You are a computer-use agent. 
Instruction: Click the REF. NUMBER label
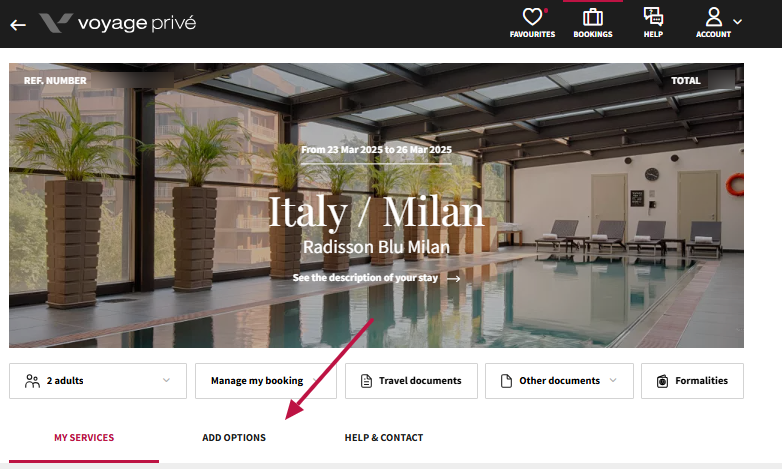point(55,81)
